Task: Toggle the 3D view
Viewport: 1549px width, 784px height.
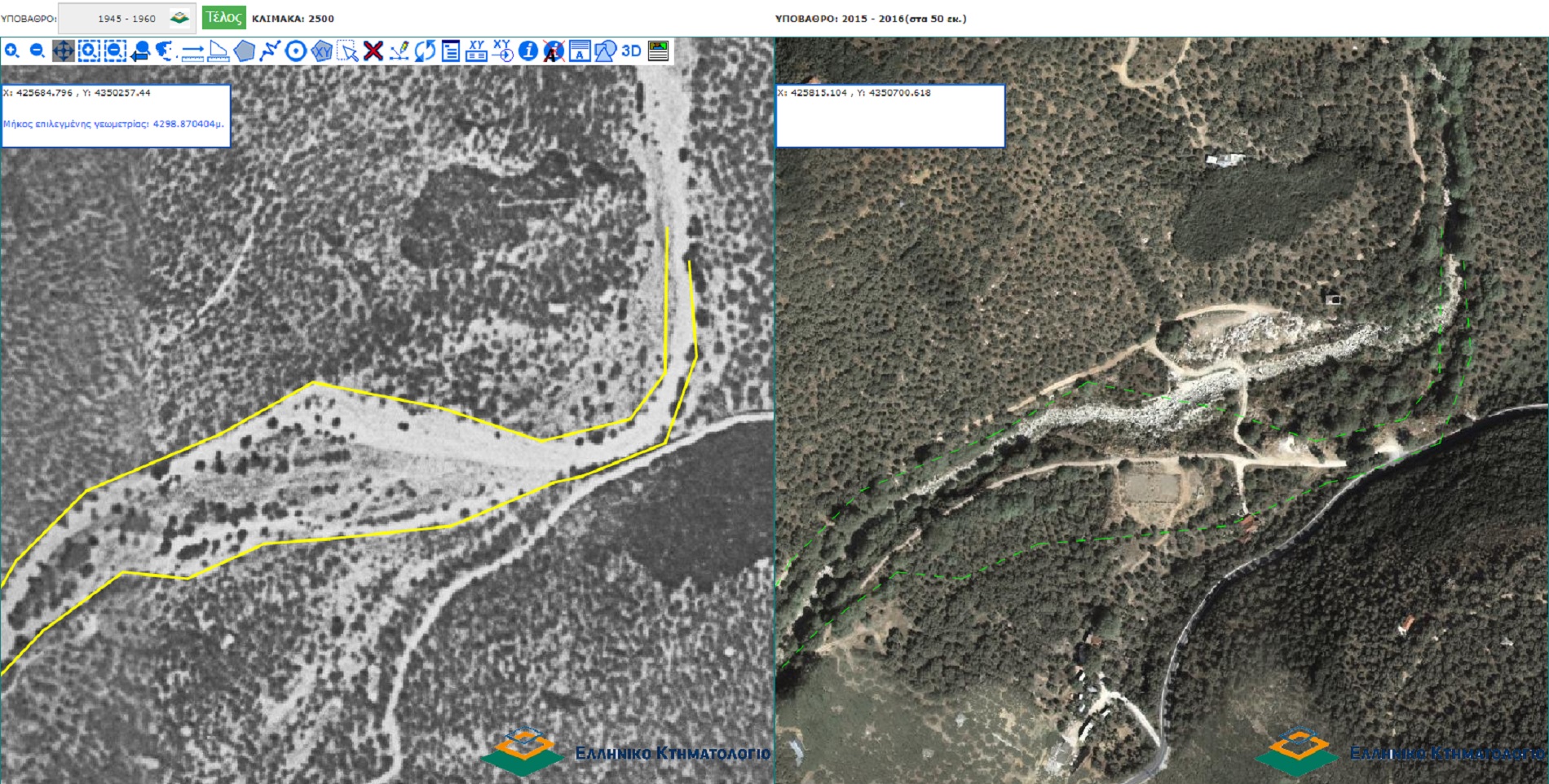Action: coord(631,51)
